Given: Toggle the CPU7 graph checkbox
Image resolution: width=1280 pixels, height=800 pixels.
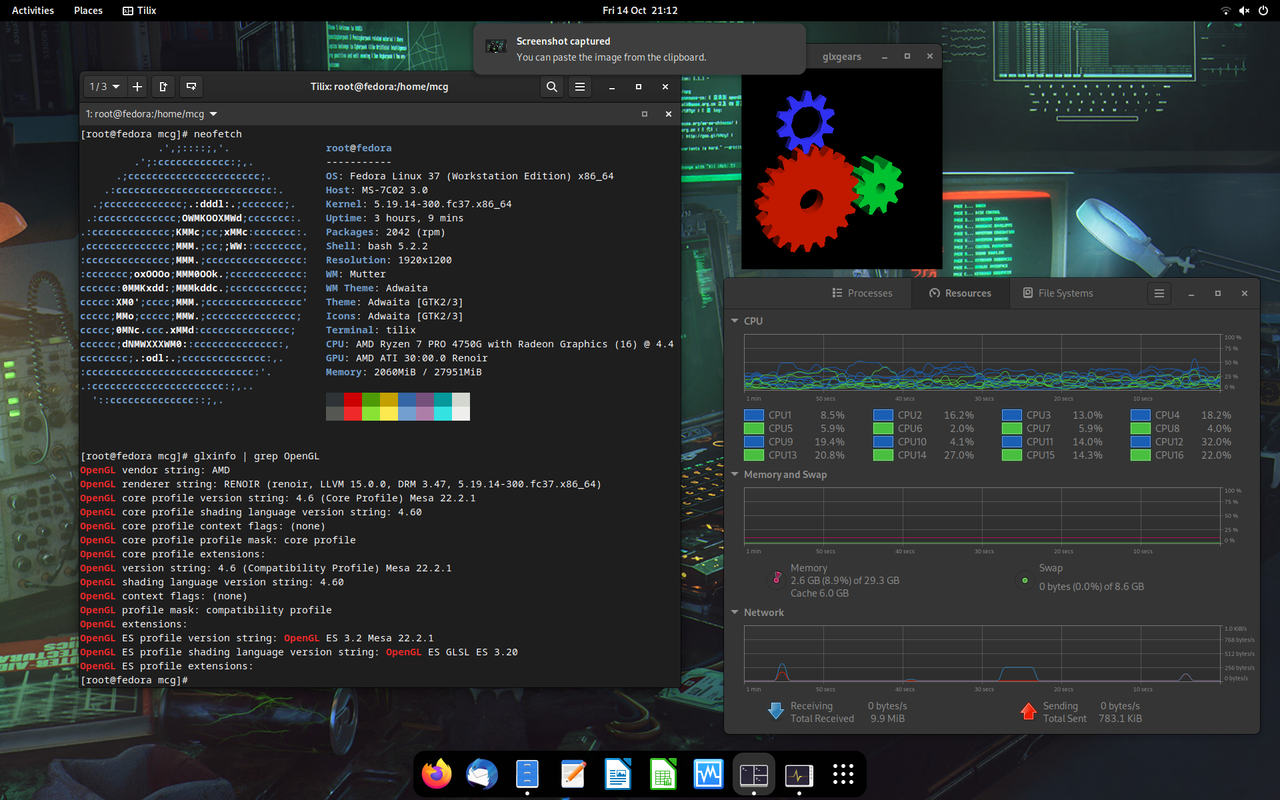Looking at the screenshot, I should pos(1012,427).
